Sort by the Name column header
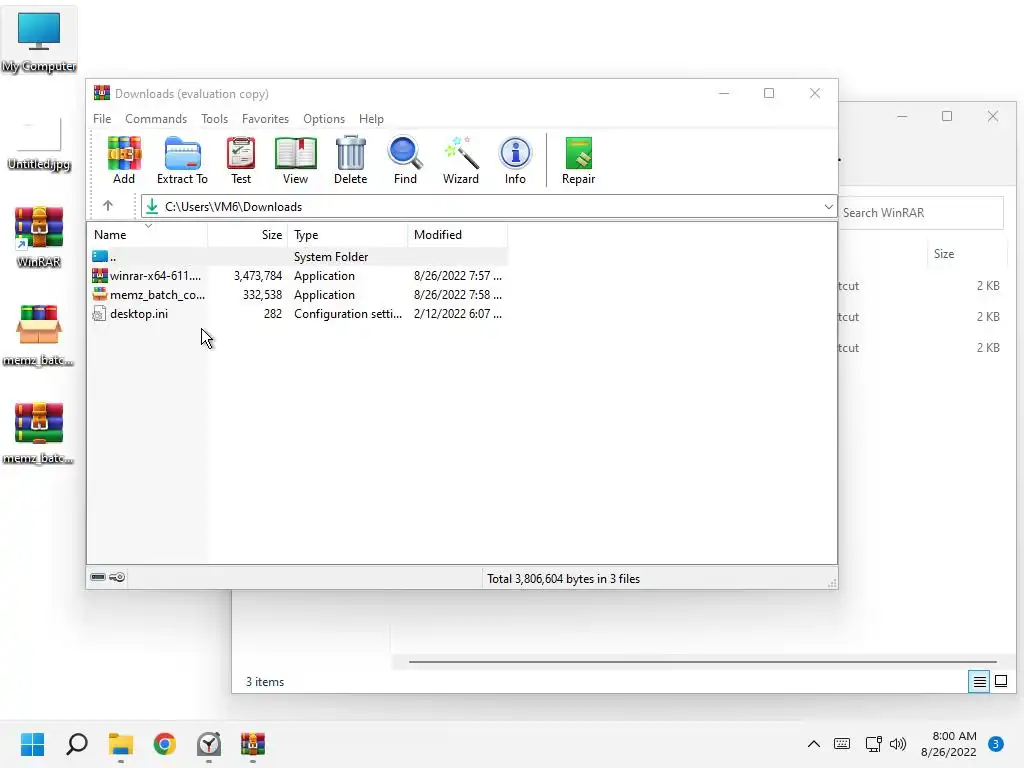 tap(148, 235)
